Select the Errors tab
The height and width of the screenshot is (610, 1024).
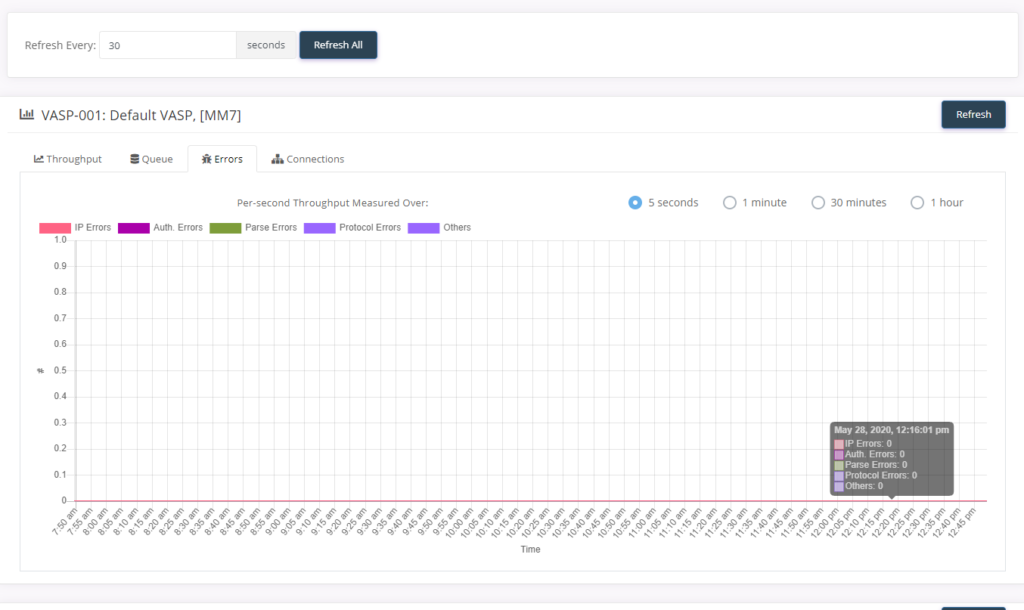tap(222, 159)
